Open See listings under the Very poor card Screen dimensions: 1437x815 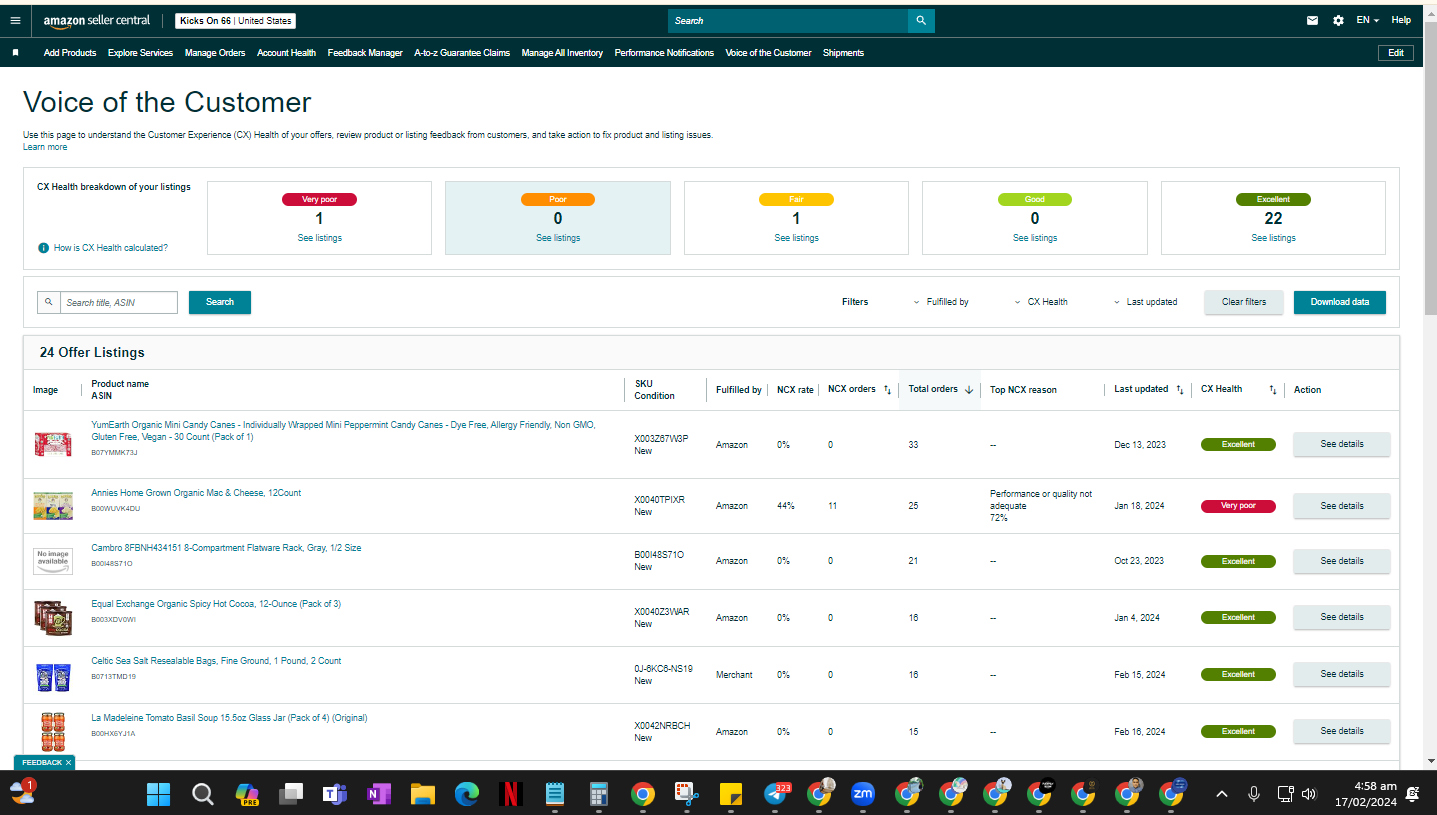pyautogui.click(x=319, y=238)
